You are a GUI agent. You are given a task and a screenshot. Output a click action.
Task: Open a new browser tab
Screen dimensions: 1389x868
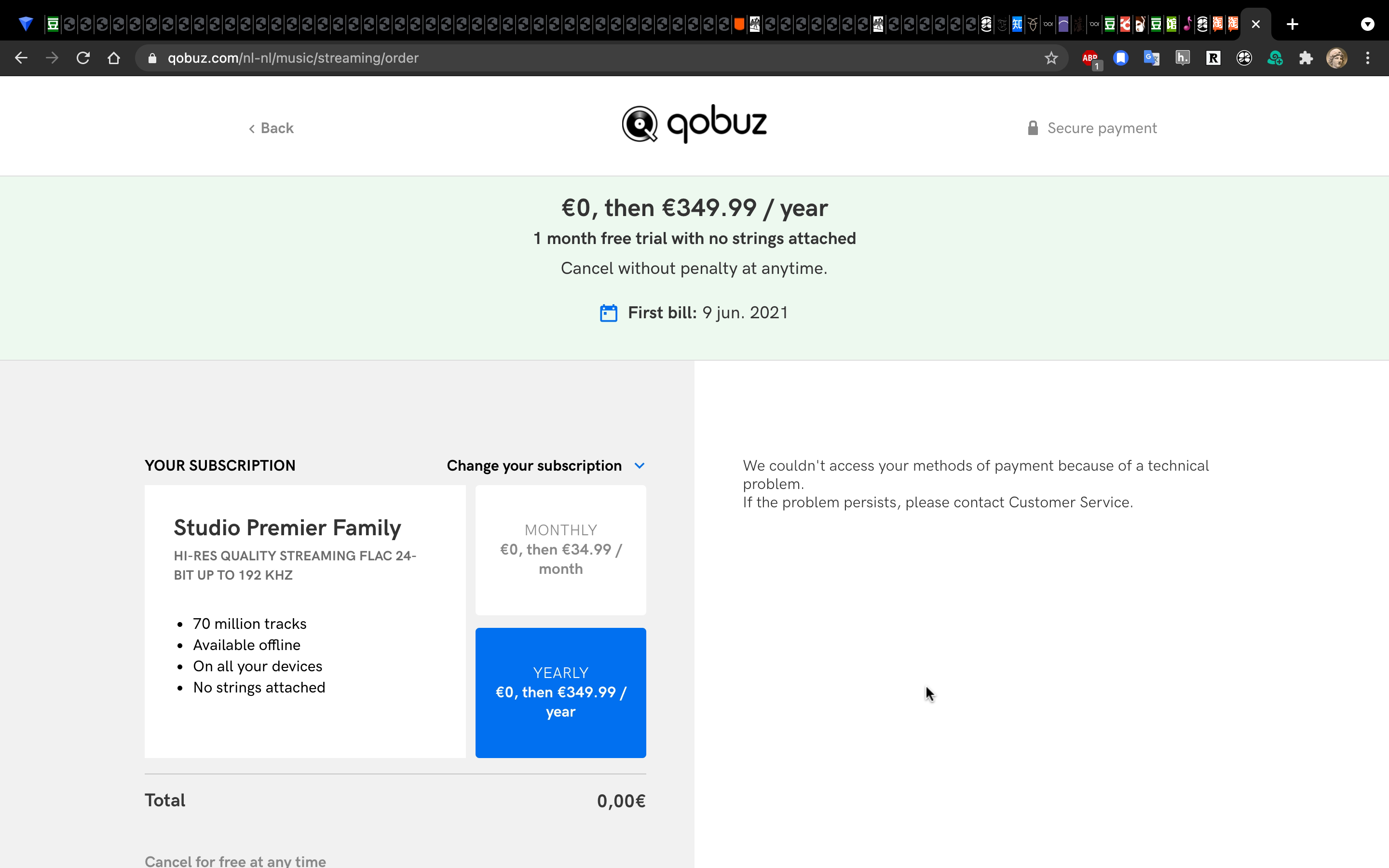click(1293, 24)
